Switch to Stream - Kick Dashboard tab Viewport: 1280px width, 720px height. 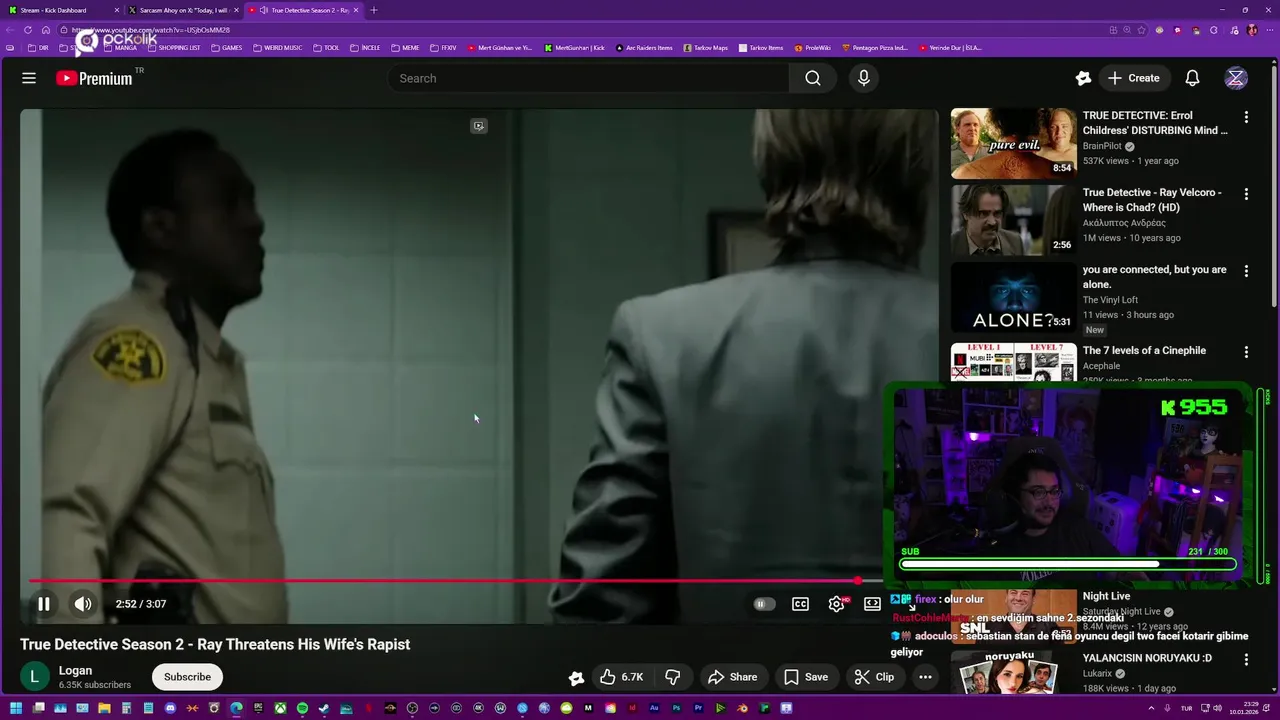point(62,10)
